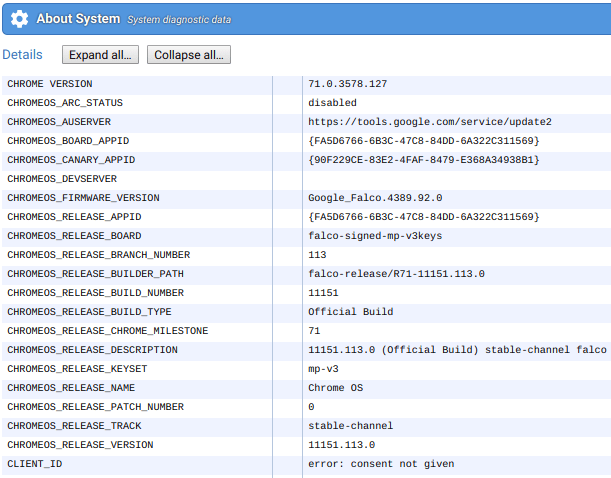Click the stable-channel release track value
The image size is (611, 478).
(350, 426)
